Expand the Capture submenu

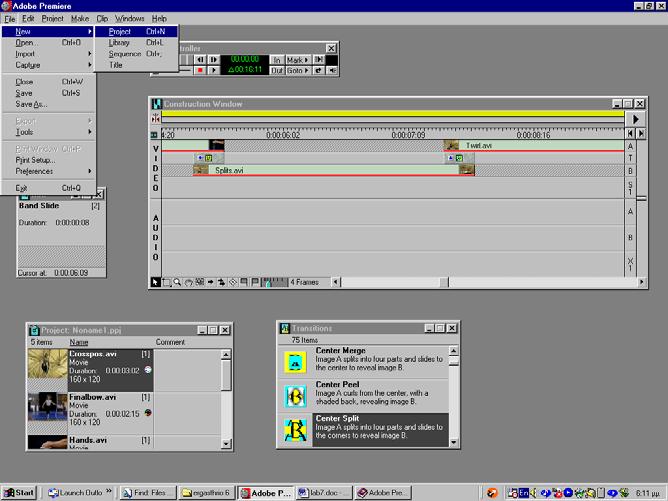point(49,65)
